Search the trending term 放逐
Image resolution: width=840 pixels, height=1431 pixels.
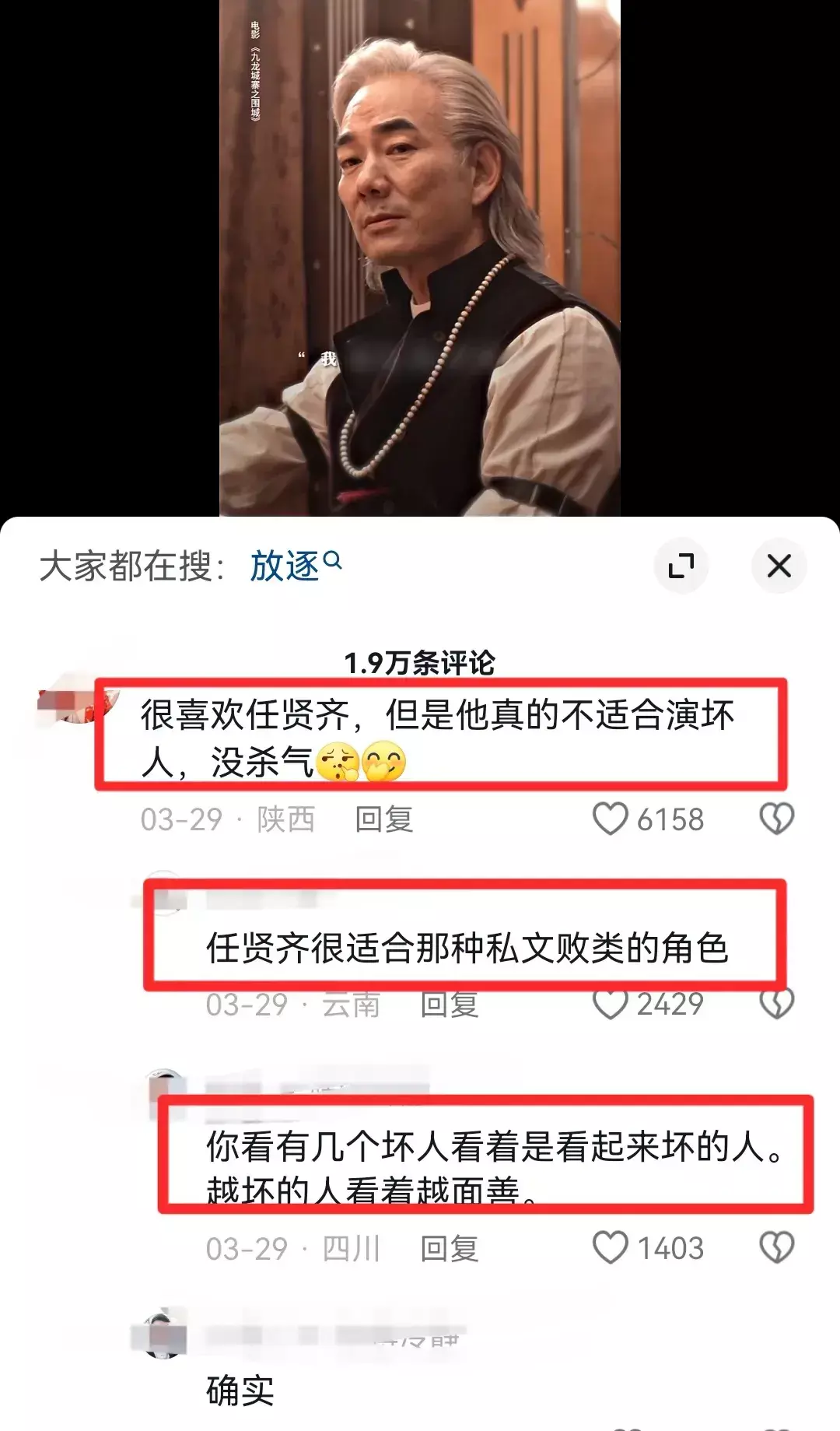(285, 566)
